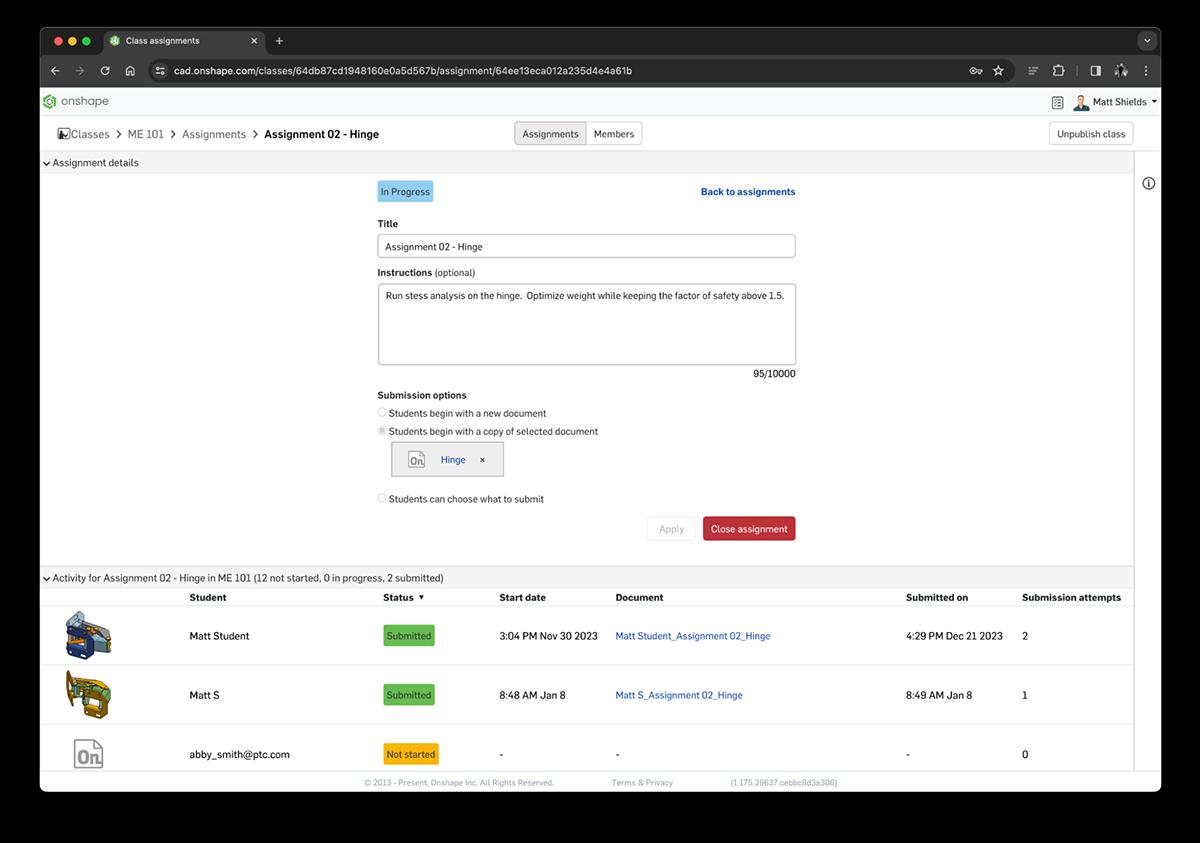Switch to the Assignments tab
This screenshot has width=1200, height=843.
pos(550,134)
